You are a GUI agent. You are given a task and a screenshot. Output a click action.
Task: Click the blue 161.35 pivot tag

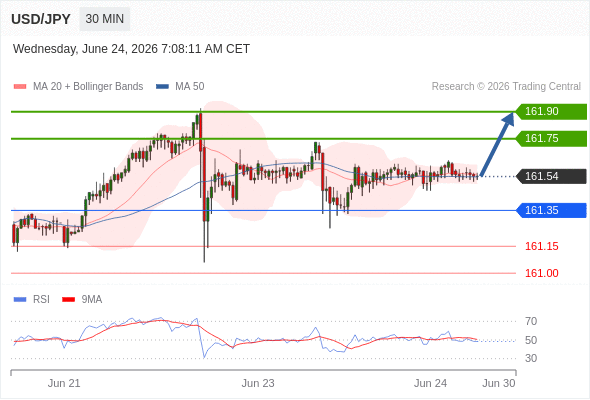(551, 210)
